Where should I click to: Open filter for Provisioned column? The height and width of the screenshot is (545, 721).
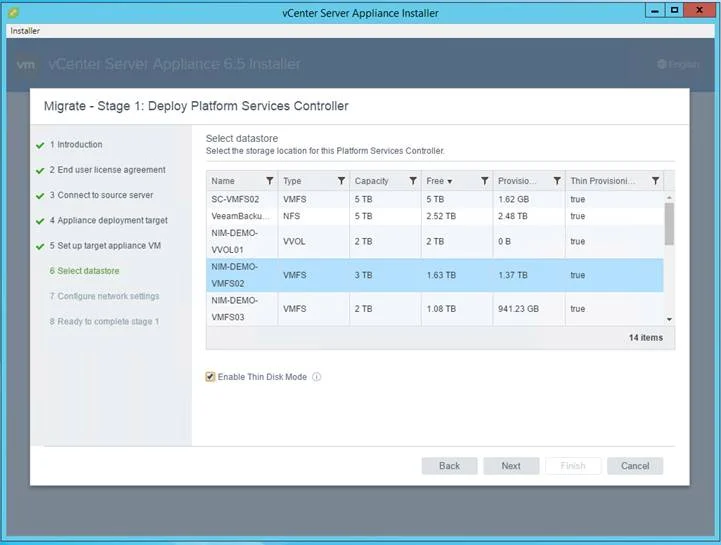[x=557, y=181]
